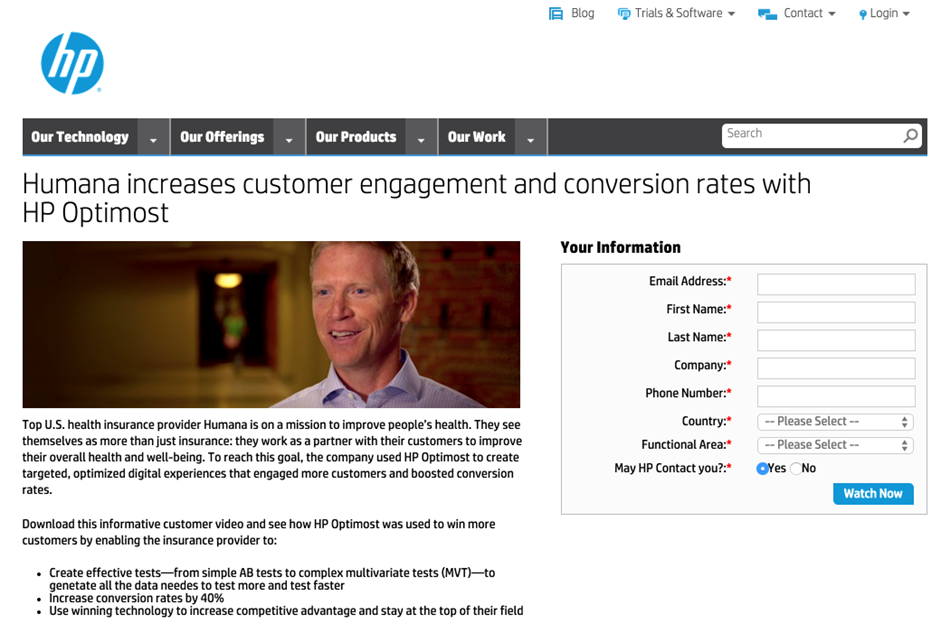Click the Trials & Software monitor icon
This screenshot has height=633, width=941.
624,13
